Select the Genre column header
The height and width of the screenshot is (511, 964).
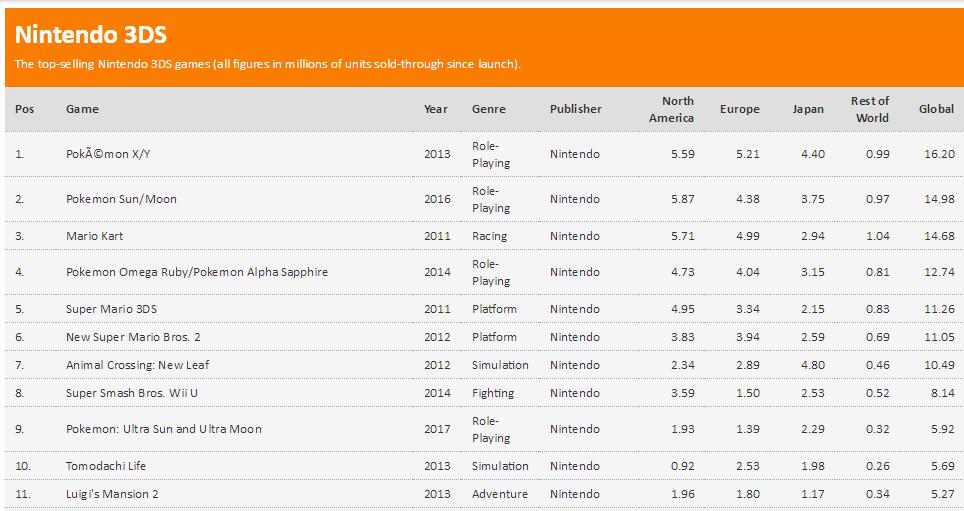tap(489, 109)
